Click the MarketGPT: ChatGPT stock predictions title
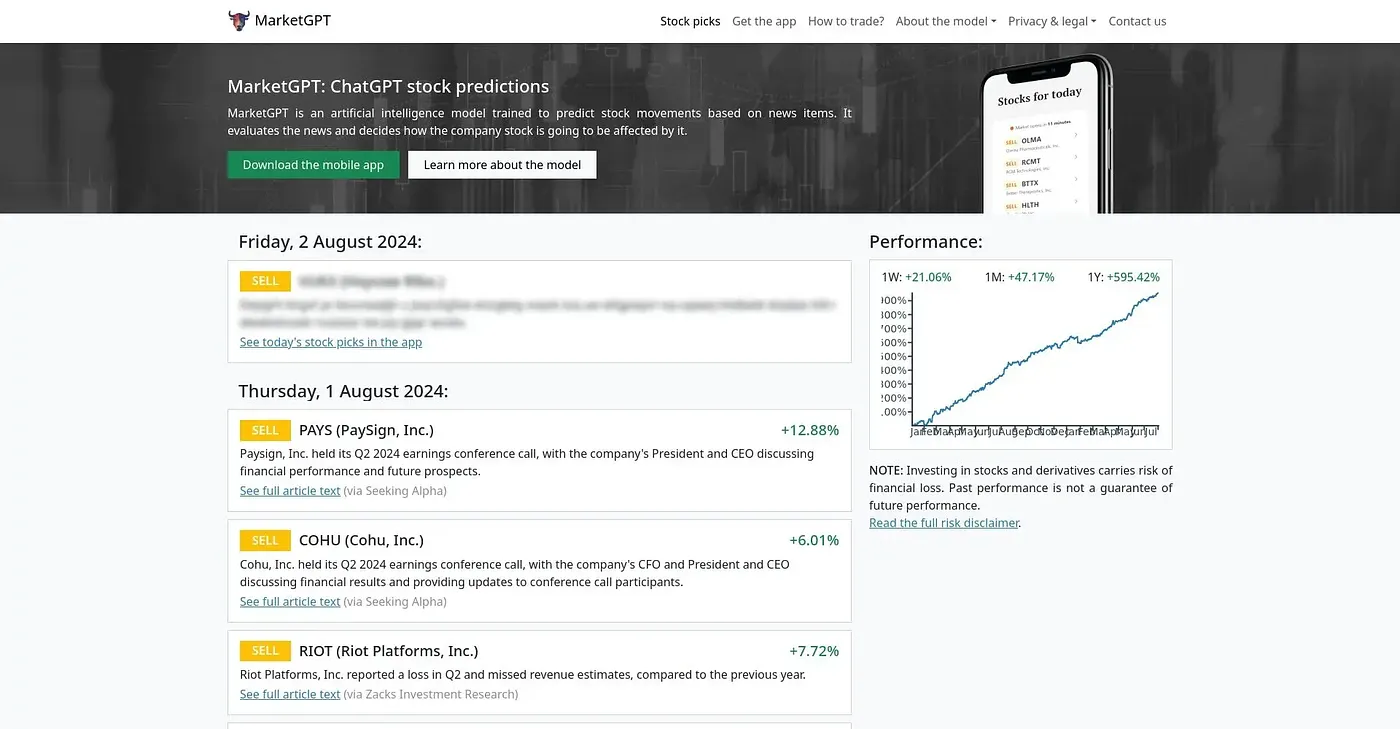1400x729 pixels. coord(388,86)
